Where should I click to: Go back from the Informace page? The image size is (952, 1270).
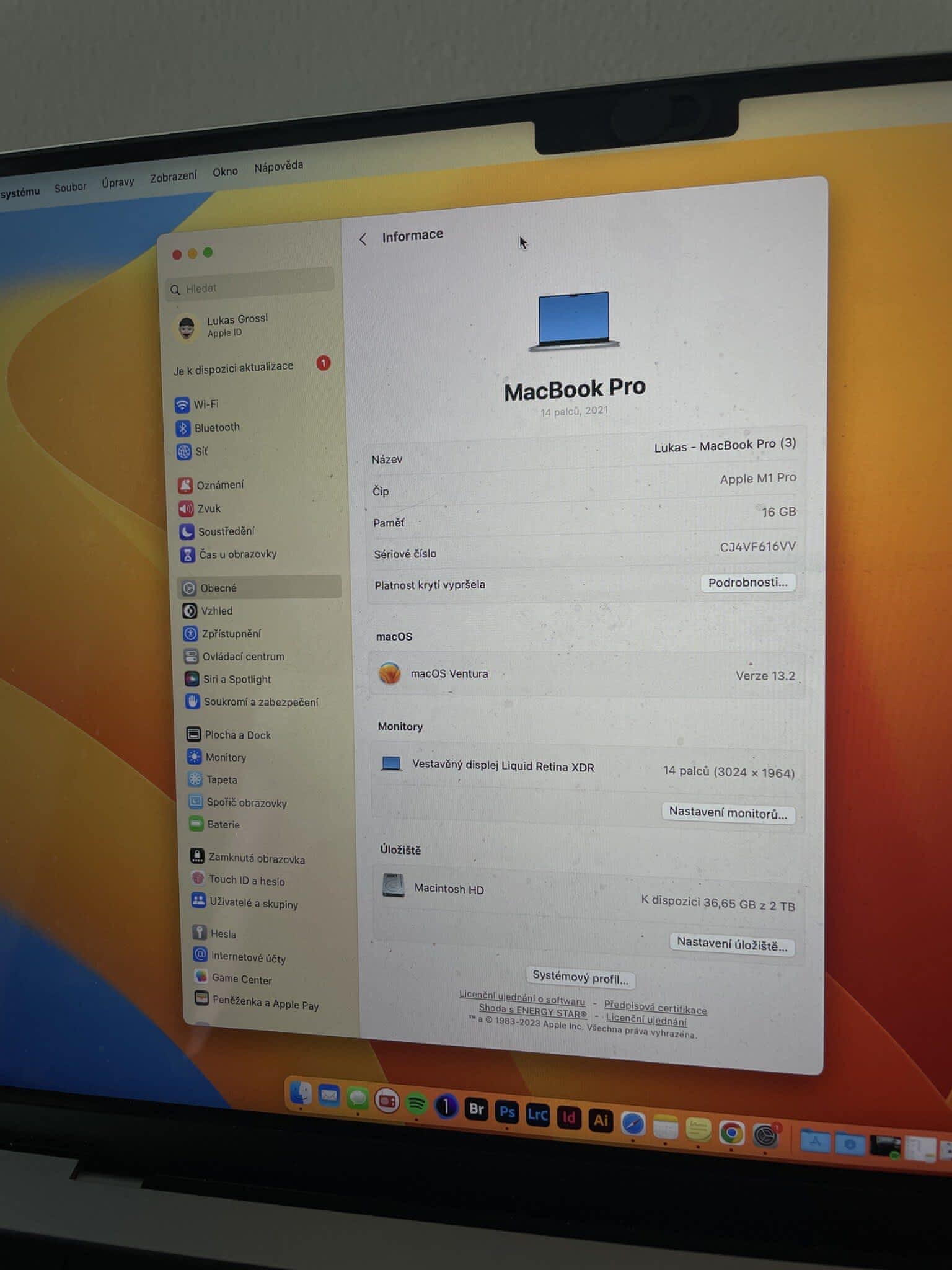pyautogui.click(x=363, y=239)
